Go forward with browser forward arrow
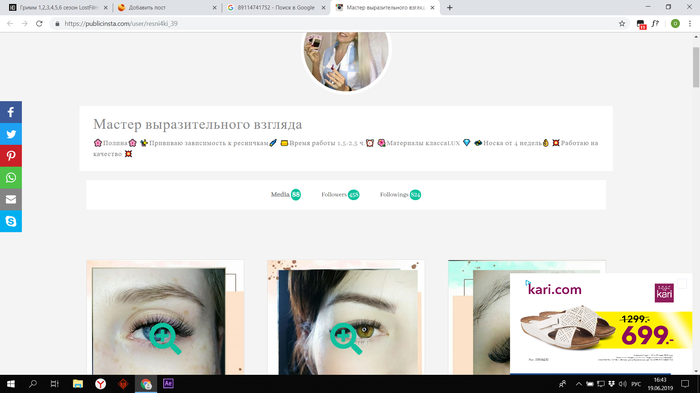This screenshot has width=700, height=393. click(25, 24)
